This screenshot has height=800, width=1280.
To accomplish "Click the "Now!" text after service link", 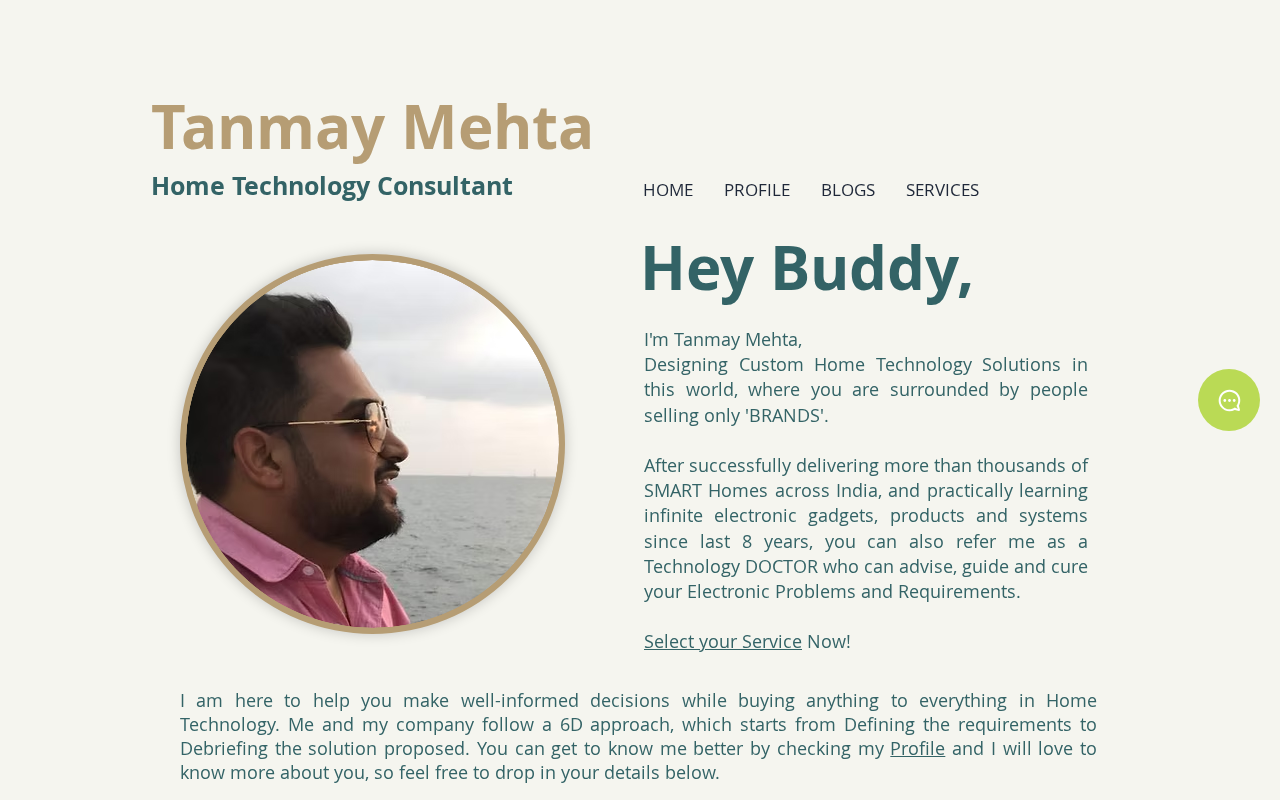I will [829, 642].
